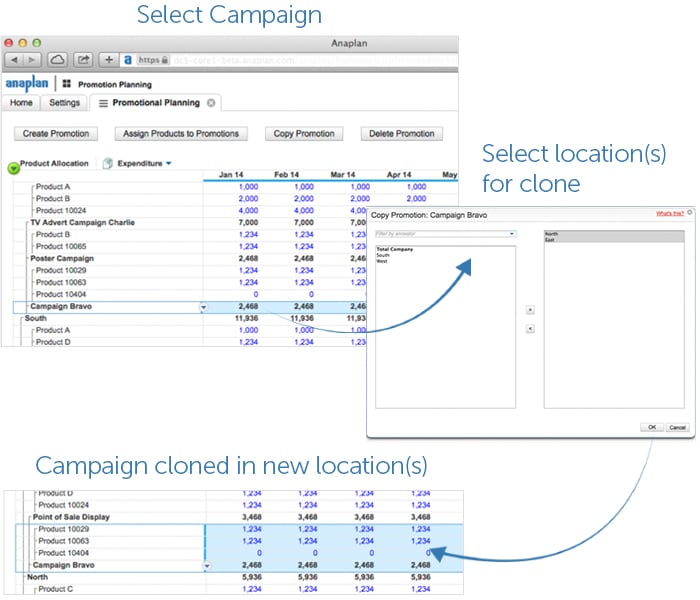Open the What's this? help link

click(670, 213)
